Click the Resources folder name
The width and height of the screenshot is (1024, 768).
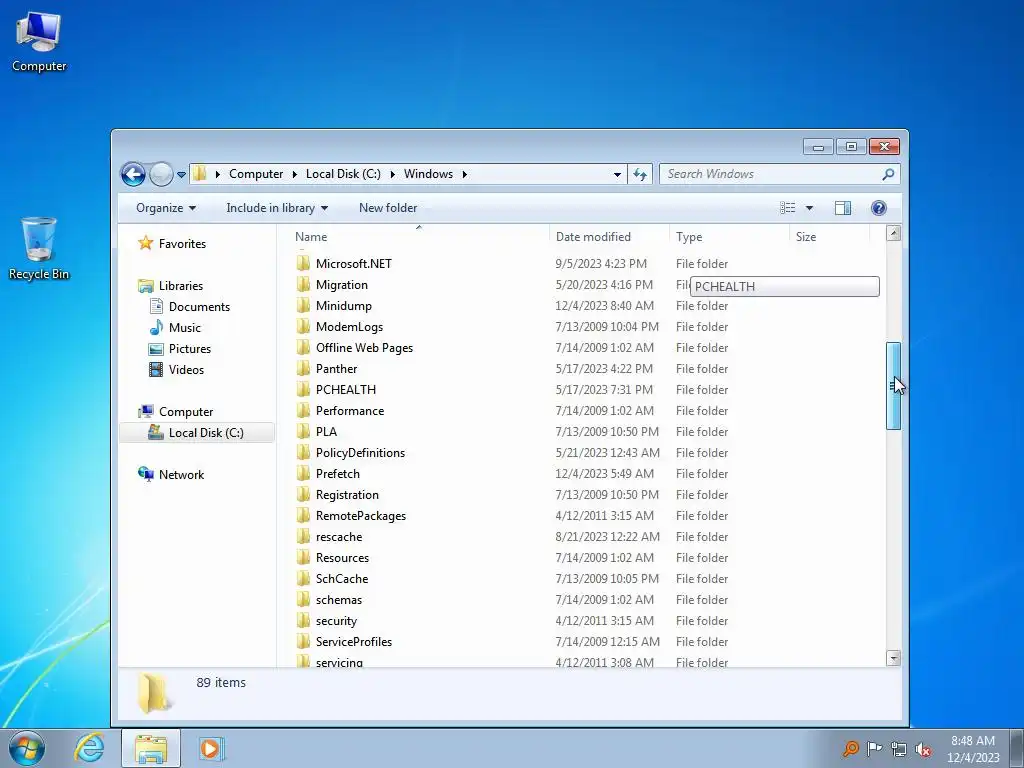coord(342,558)
